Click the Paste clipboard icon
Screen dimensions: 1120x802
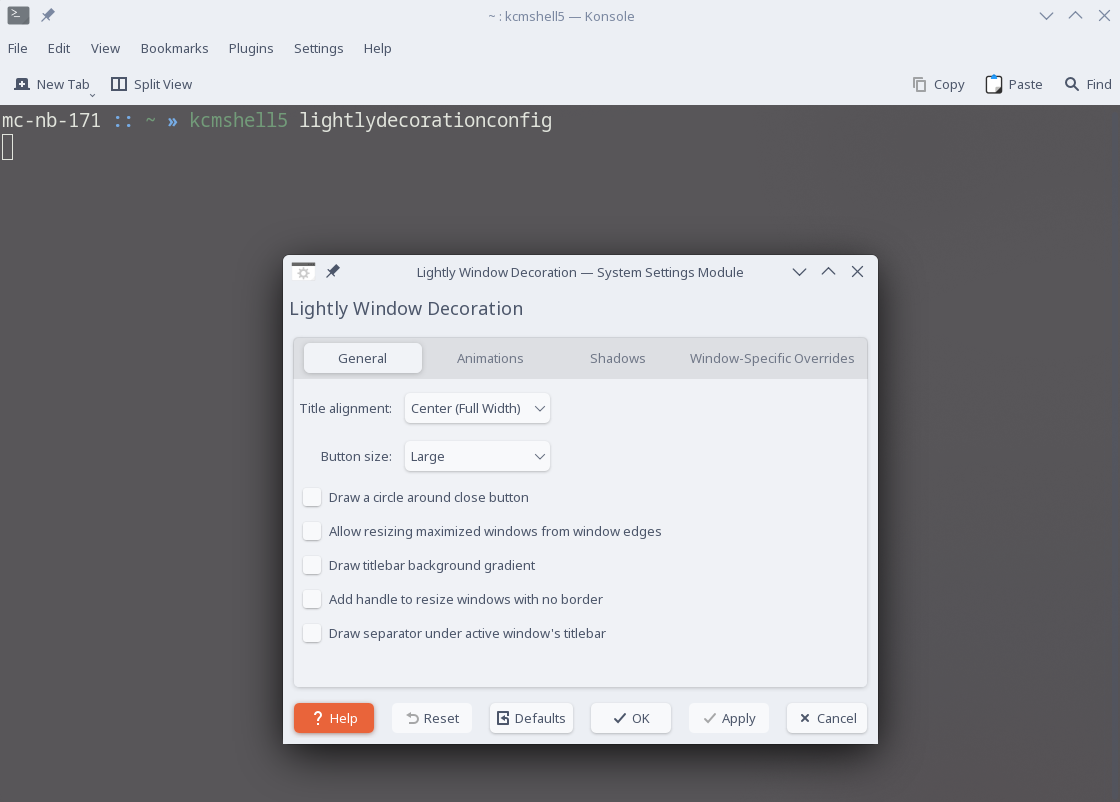coord(994,84)
